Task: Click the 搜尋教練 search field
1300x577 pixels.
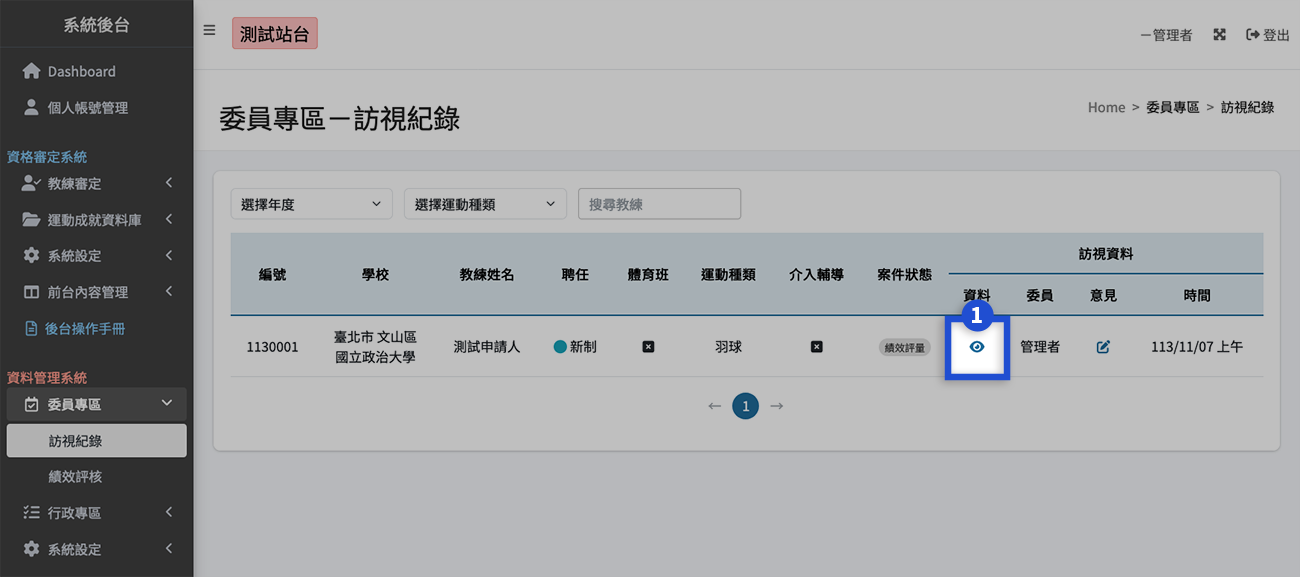Action: tap(659, 204)
